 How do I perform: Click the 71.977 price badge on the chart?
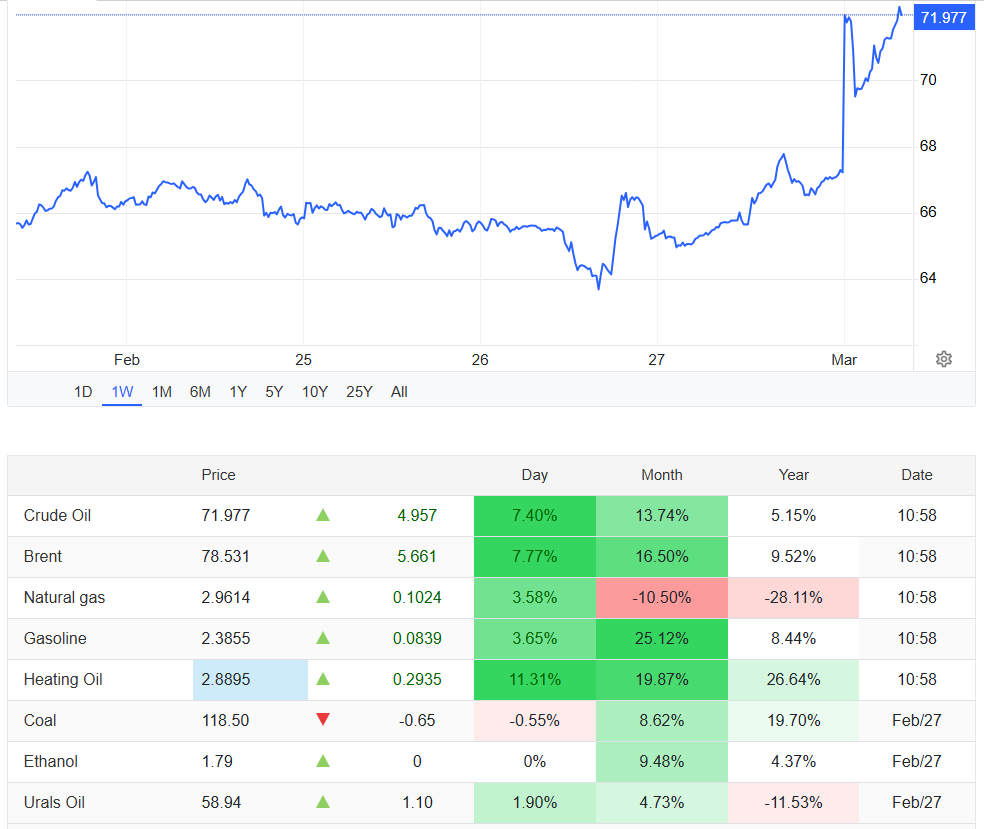click(944, 17)
